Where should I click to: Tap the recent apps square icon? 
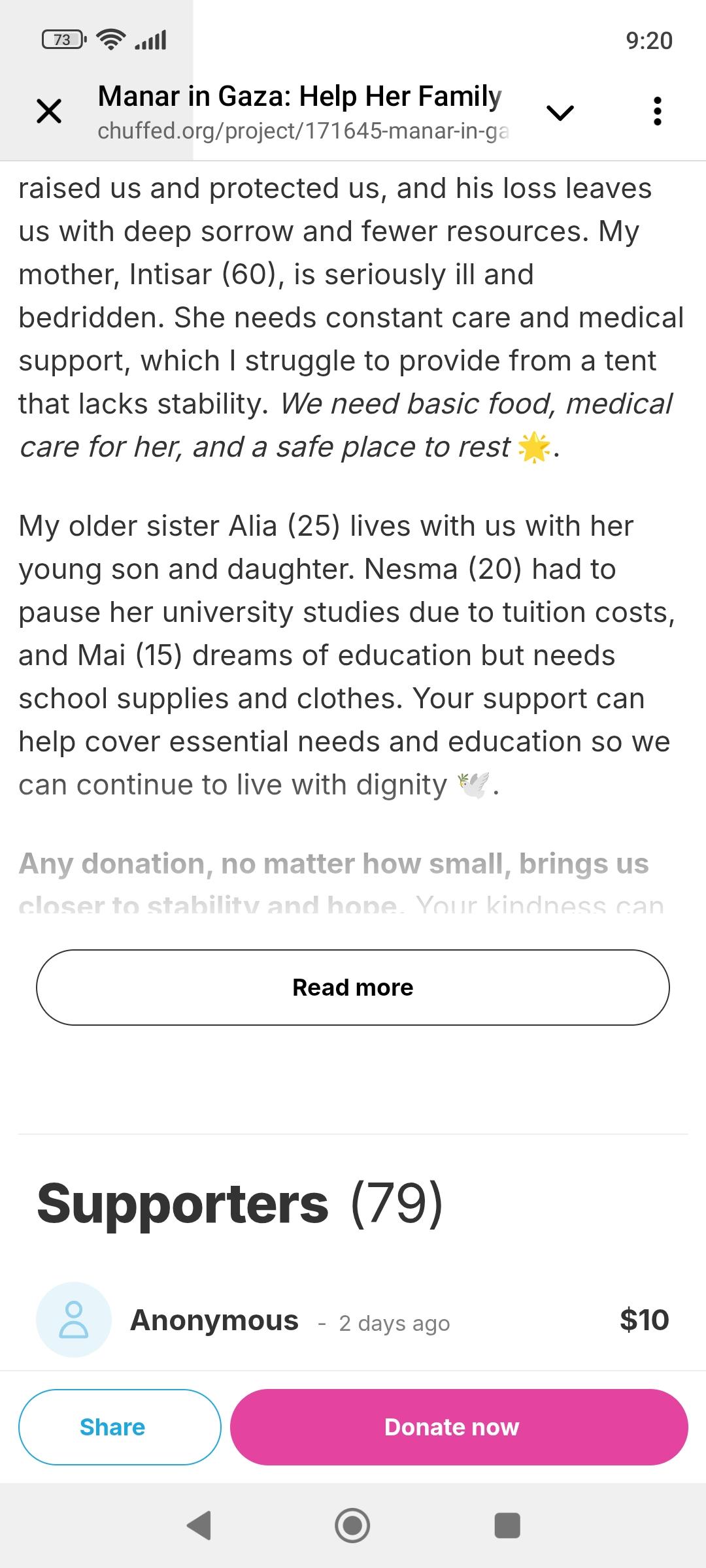tap(507, 1526)
